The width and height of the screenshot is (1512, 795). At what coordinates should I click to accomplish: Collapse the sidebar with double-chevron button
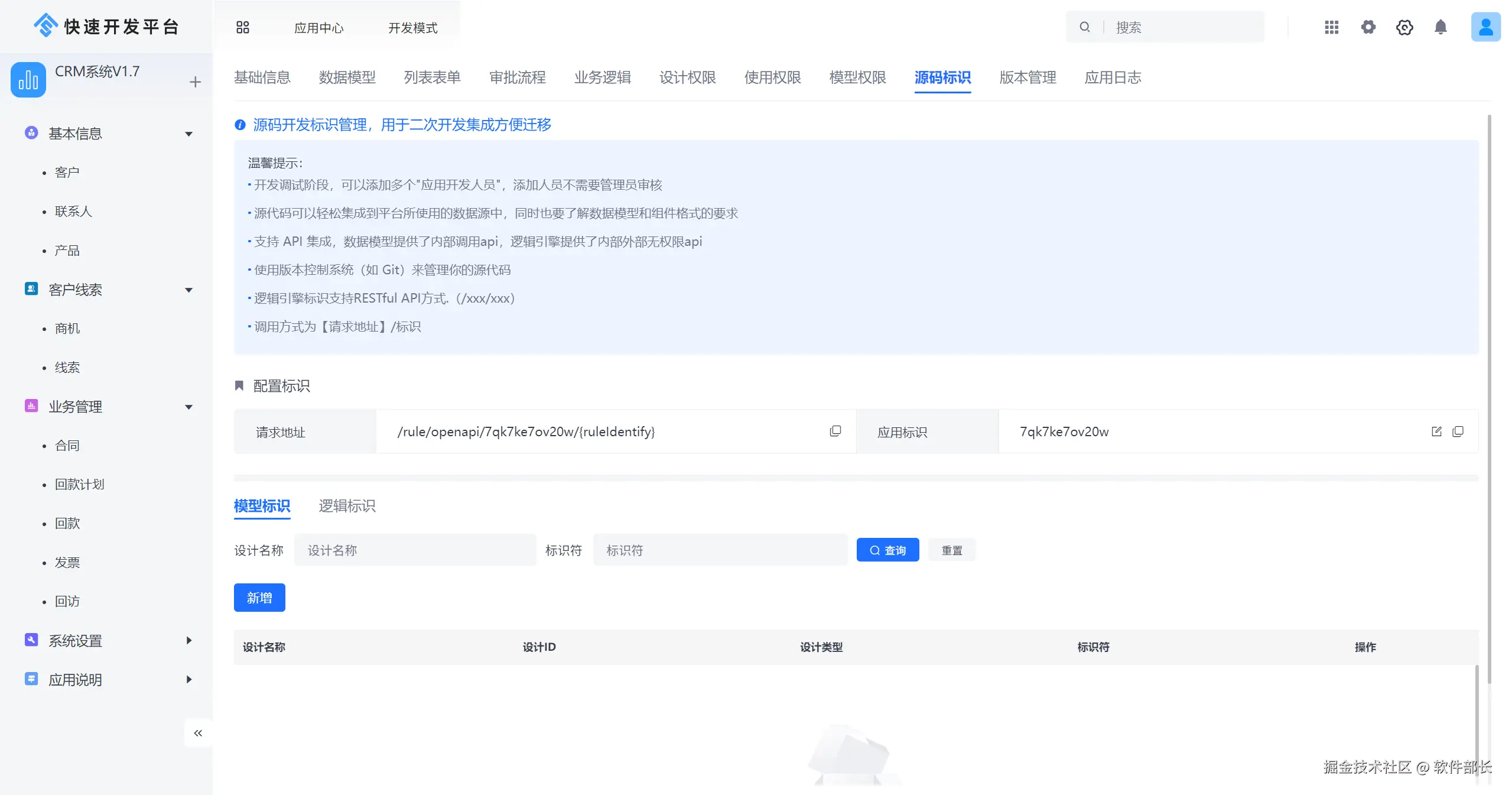click(198, 733)
